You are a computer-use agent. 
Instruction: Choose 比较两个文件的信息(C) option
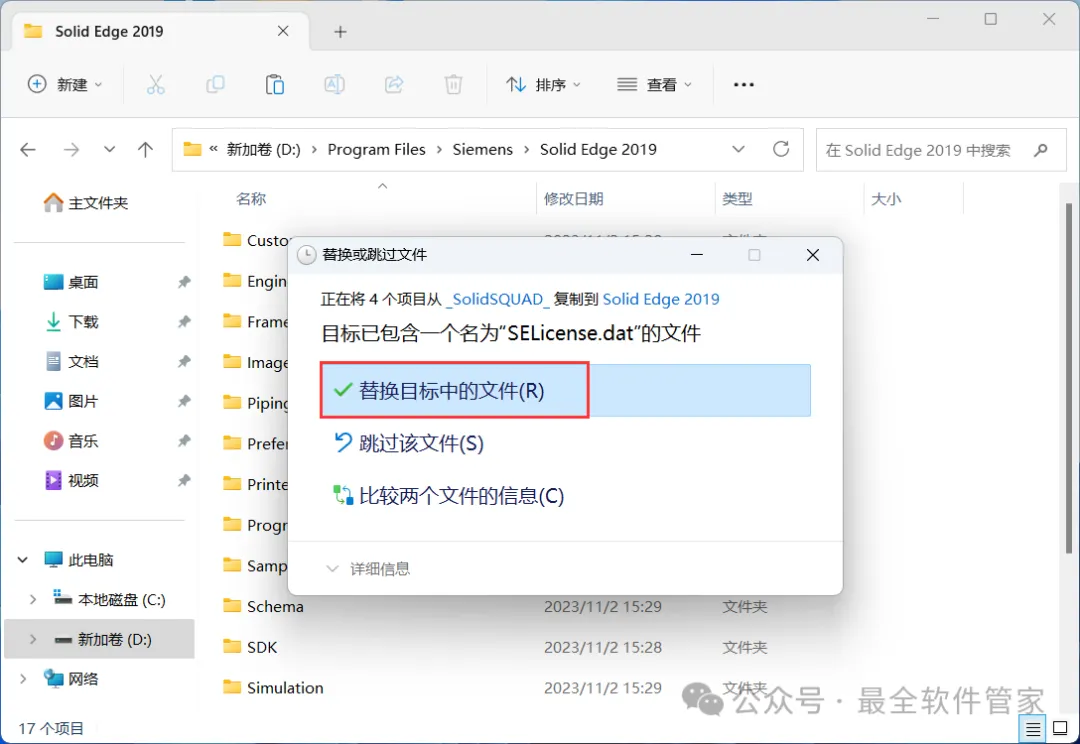coord(448,495)
